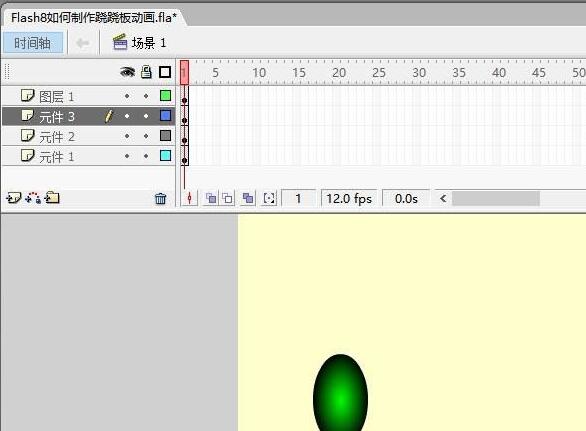Click the Center Frame button
Image resolution: width=586 pixels, height=431 pixels.
coord(189,198)
